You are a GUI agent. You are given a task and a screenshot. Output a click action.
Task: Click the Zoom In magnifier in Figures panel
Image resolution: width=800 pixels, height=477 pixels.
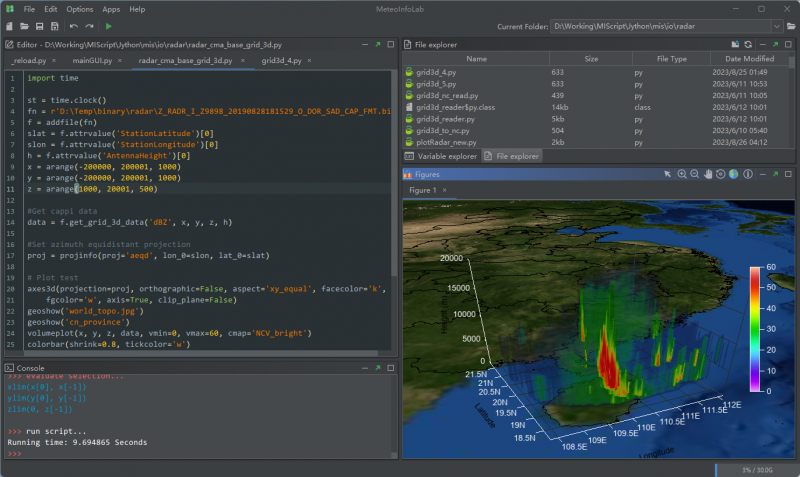tap(682, 174)
